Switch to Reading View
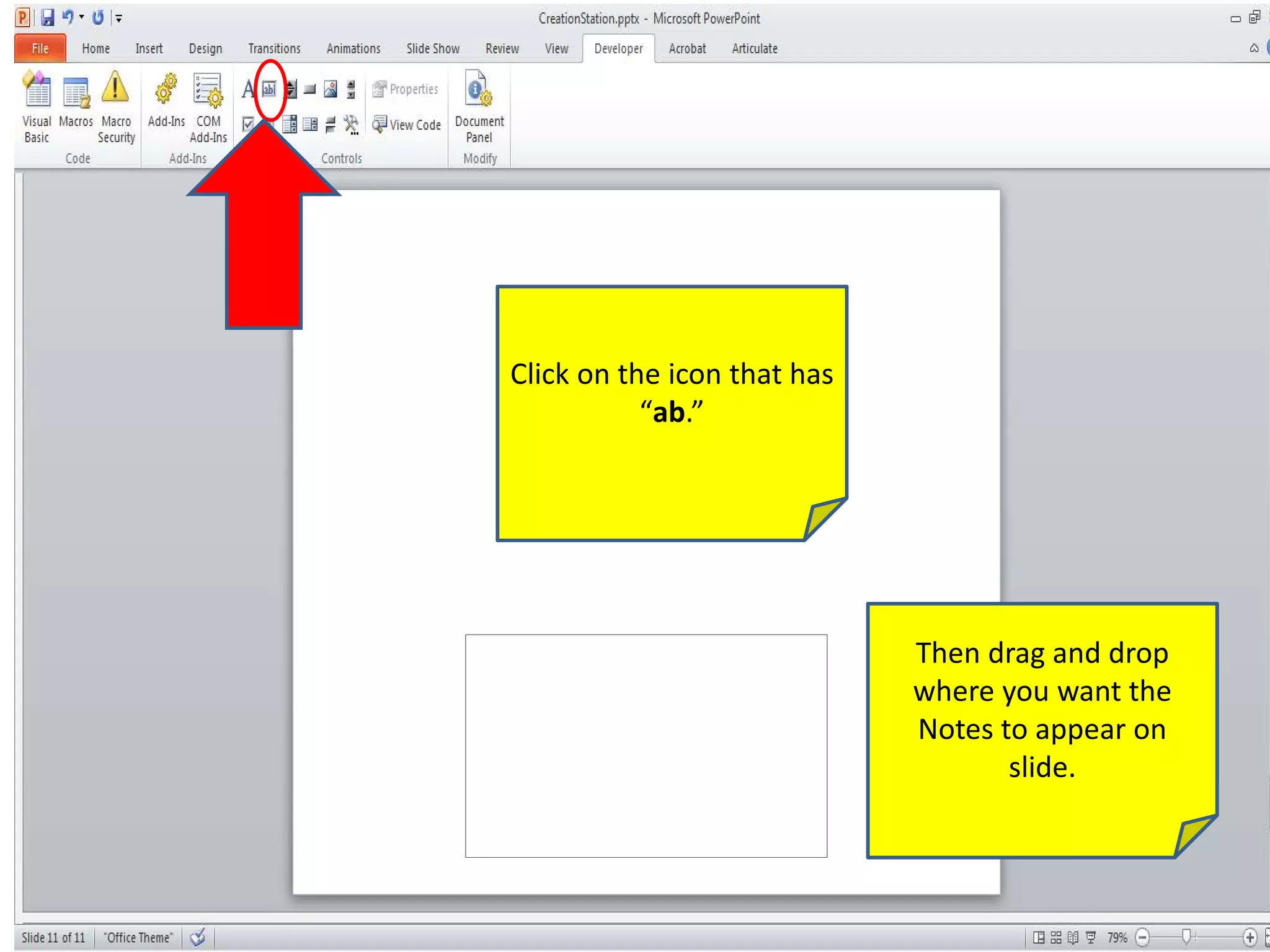Viewport: 1270px width, 952px height. 1073,937
